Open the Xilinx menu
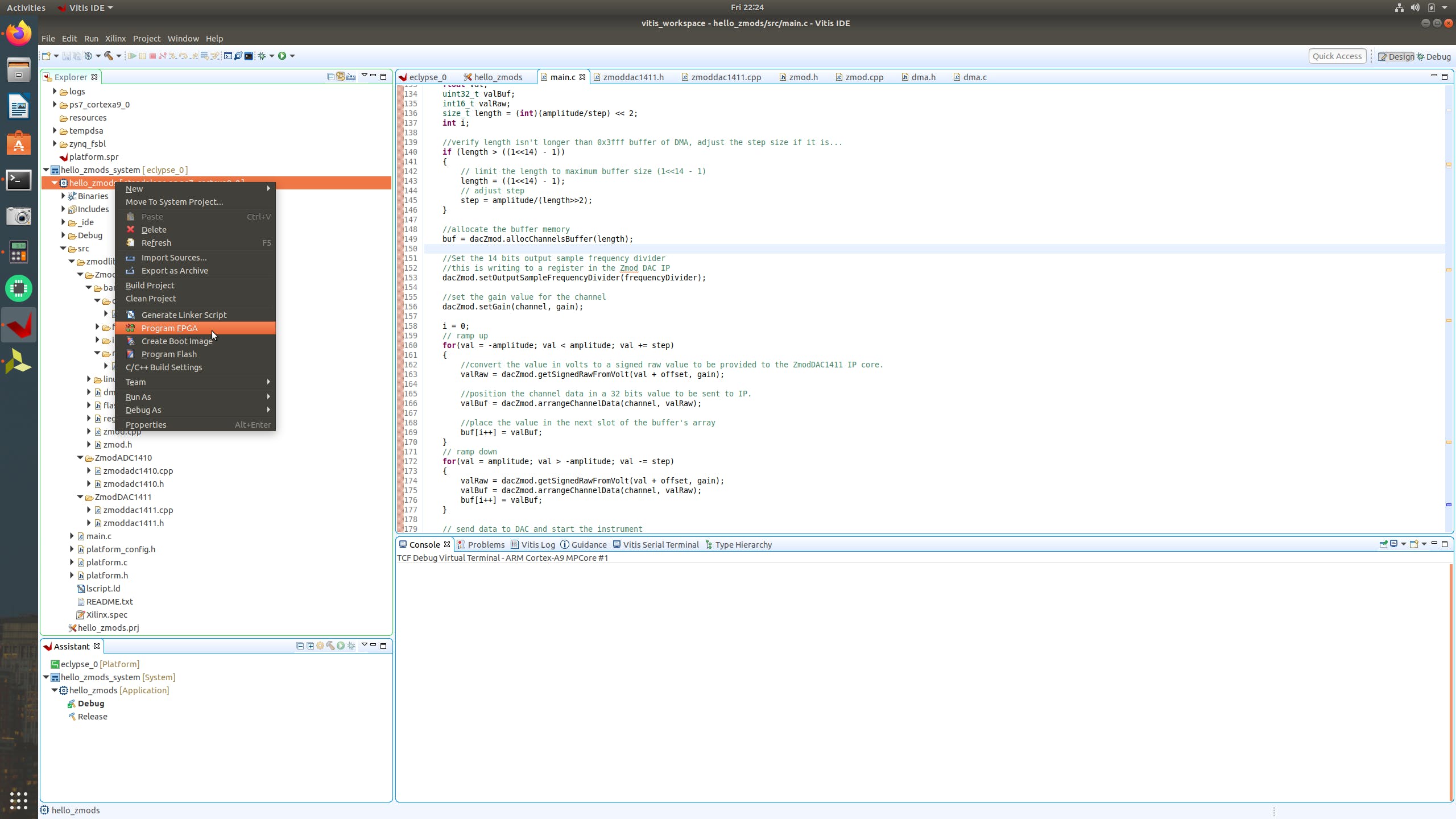1456x819 pixels. coord(115,38)
